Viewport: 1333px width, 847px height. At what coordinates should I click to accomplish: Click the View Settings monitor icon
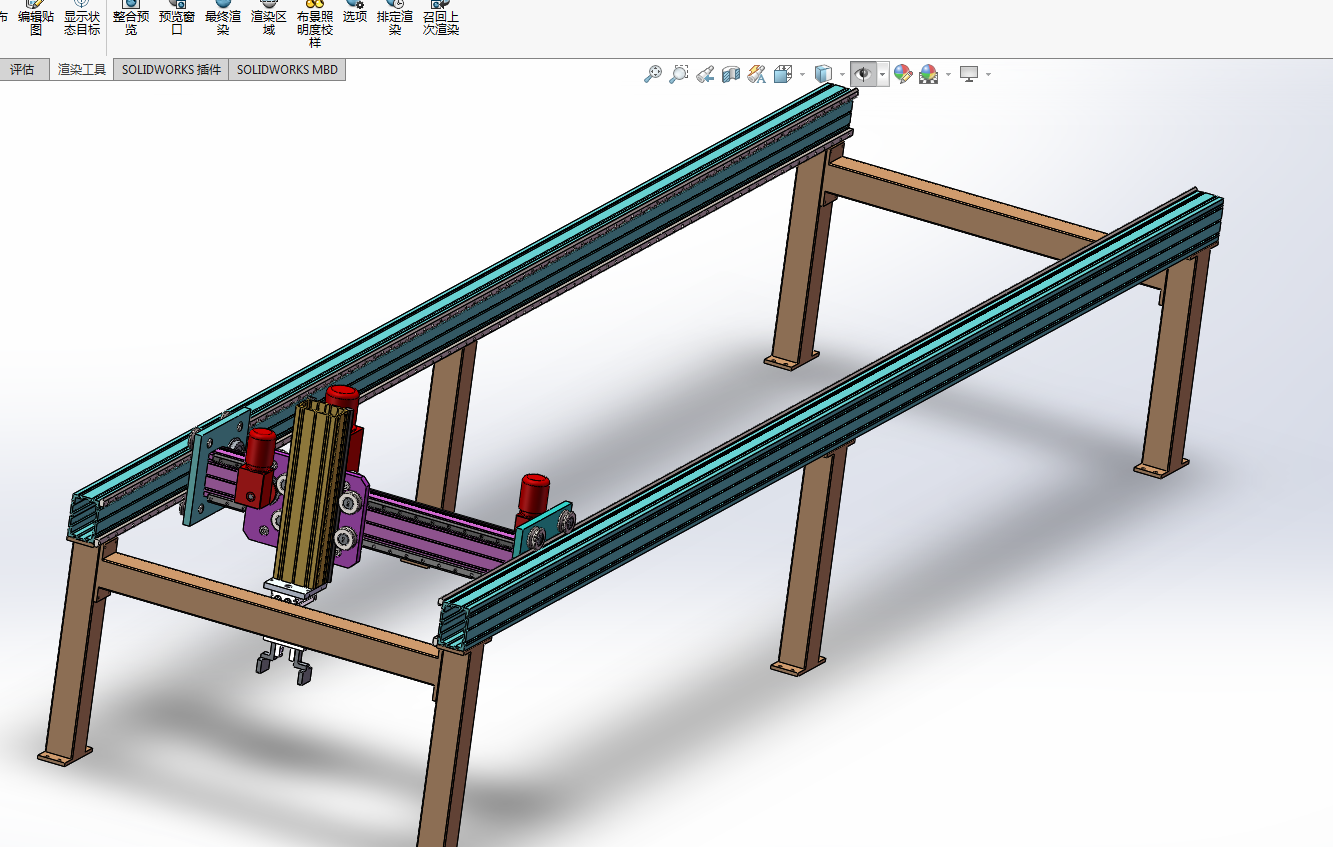(968, 74)
